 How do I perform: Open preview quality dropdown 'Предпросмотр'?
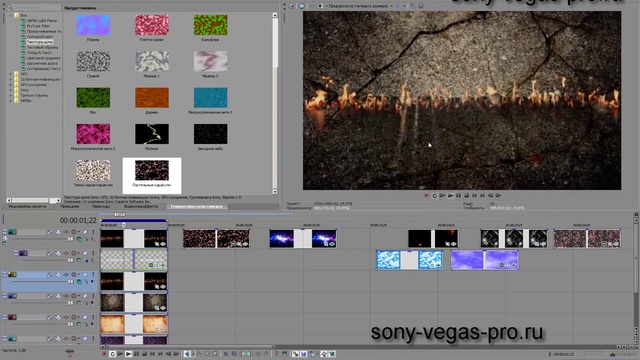360,6
